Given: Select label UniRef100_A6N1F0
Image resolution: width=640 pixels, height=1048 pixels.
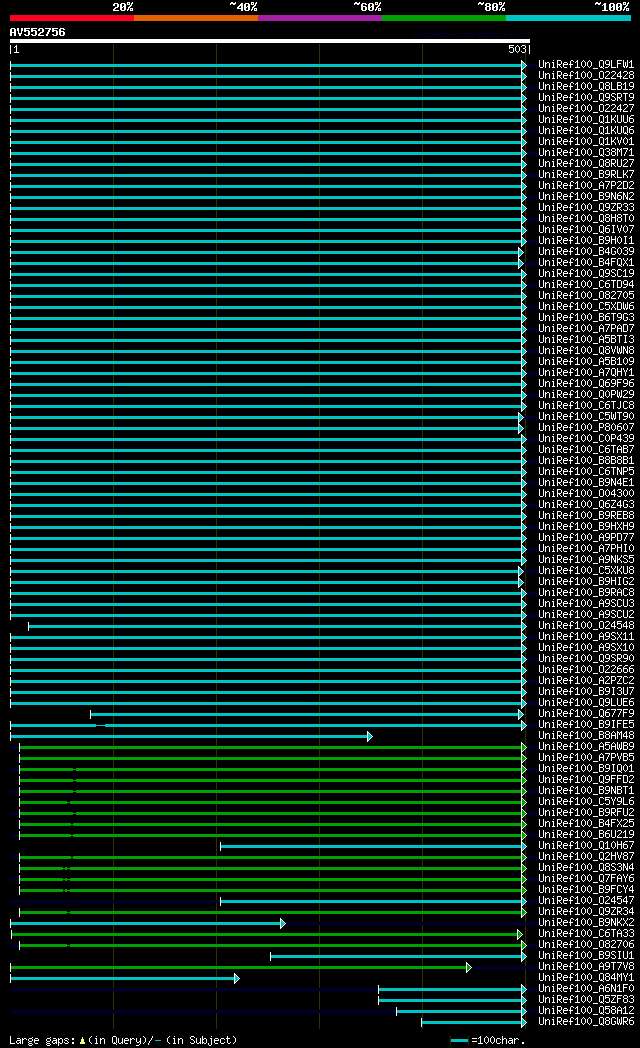Looking at the screenshot, I should click(586, 989).
